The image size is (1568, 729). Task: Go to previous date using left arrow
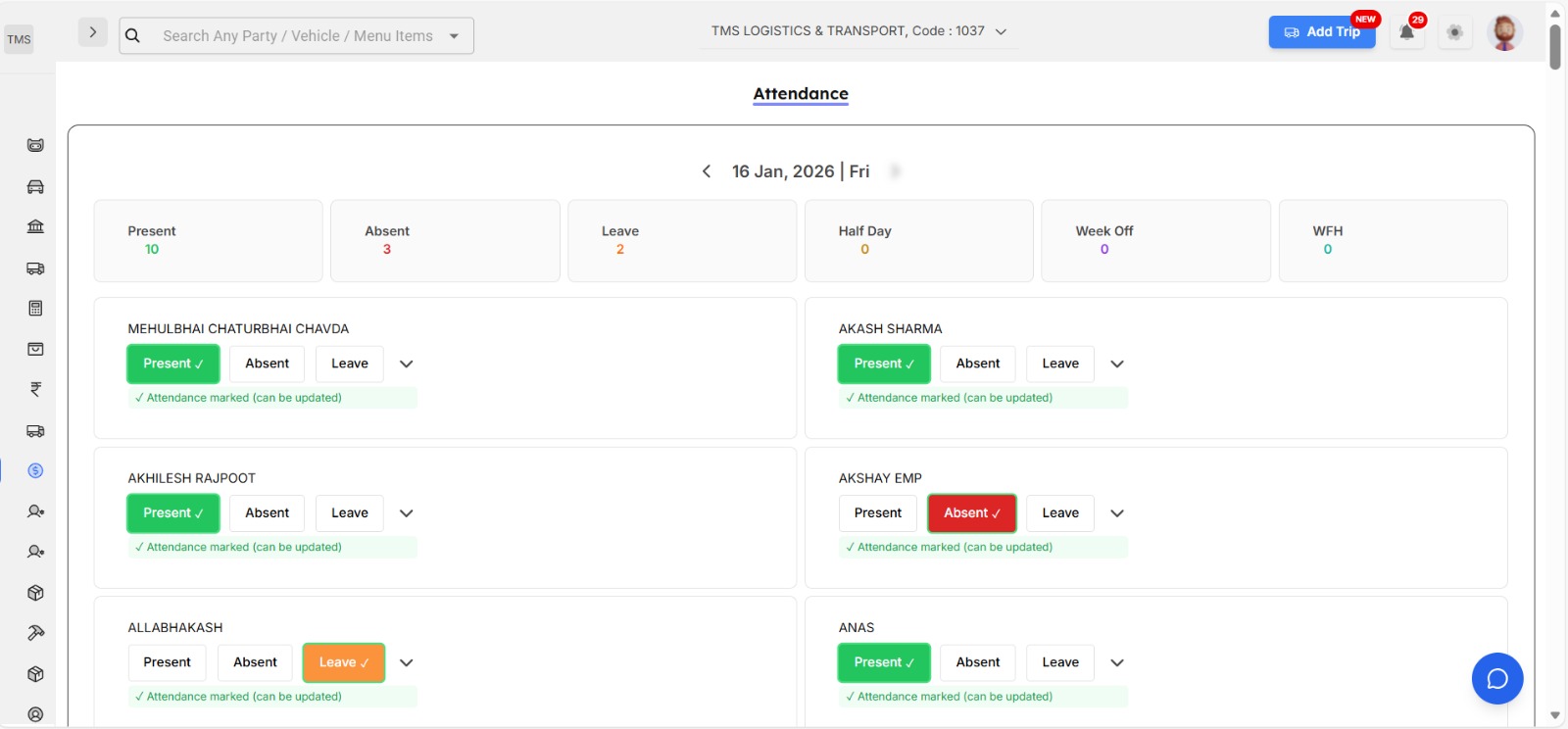click(707, 171)
